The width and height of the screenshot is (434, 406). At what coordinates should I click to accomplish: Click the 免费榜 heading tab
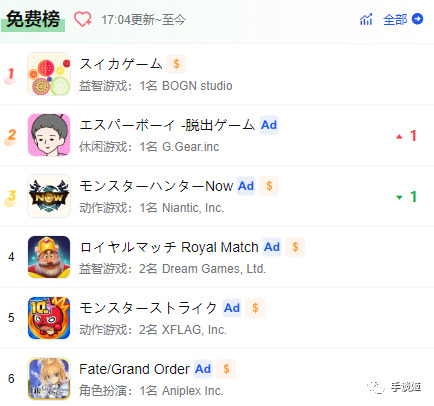33,19
